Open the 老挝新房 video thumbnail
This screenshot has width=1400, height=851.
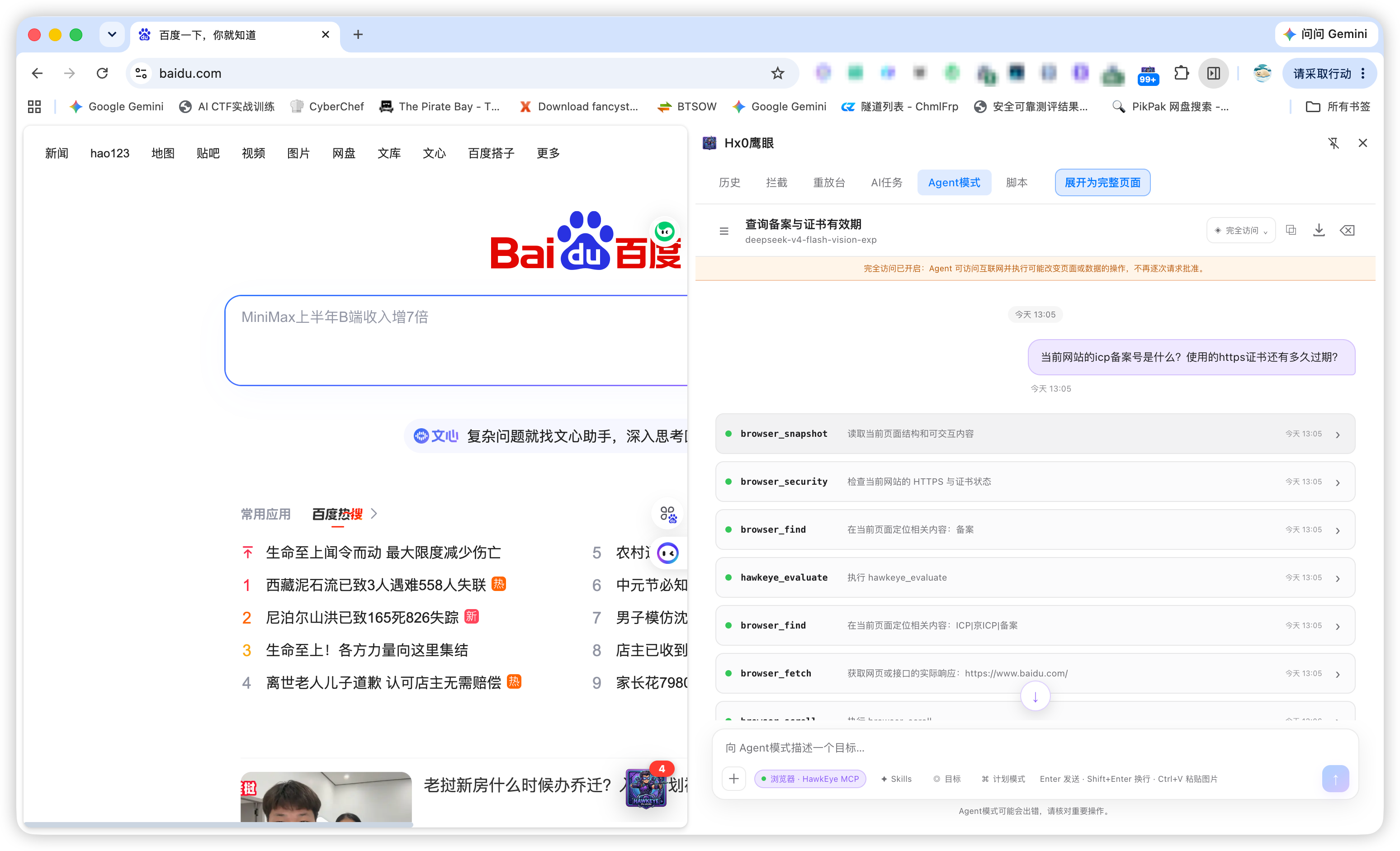(326, 796)
